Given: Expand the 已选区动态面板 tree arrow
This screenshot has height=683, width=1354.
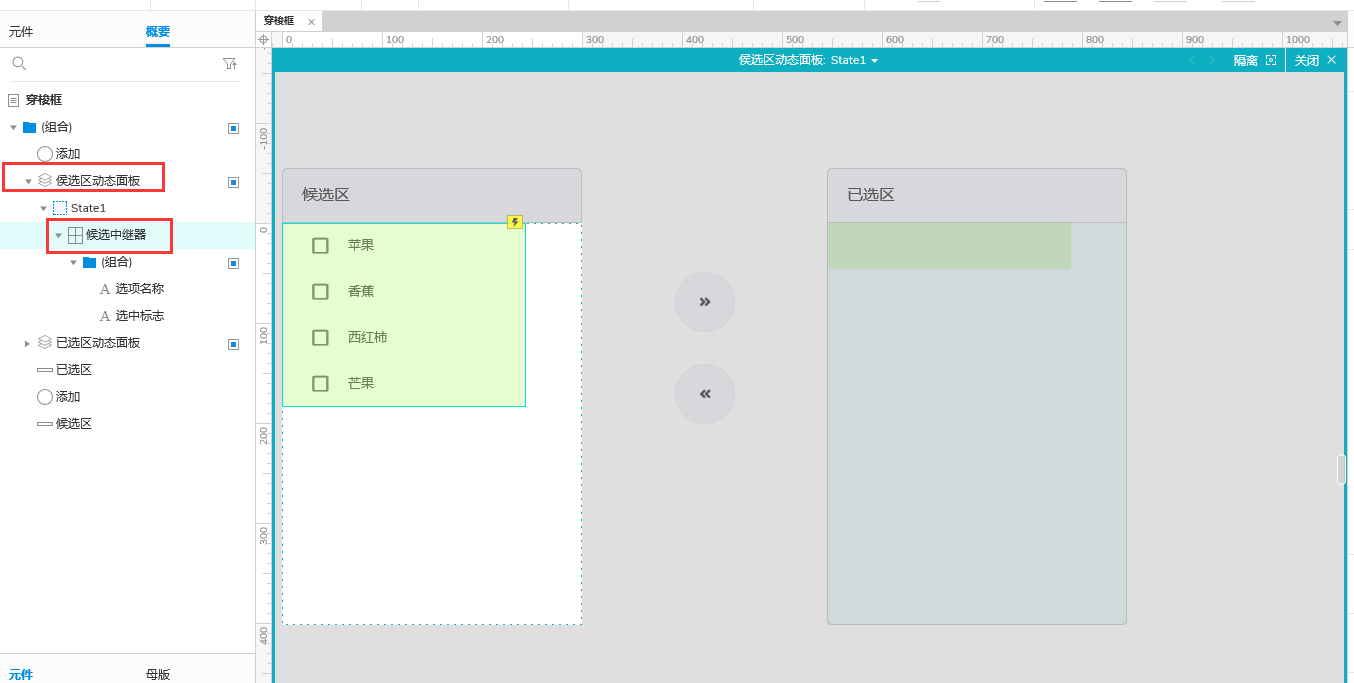Looking at the screenshot, I should point(28,343).
